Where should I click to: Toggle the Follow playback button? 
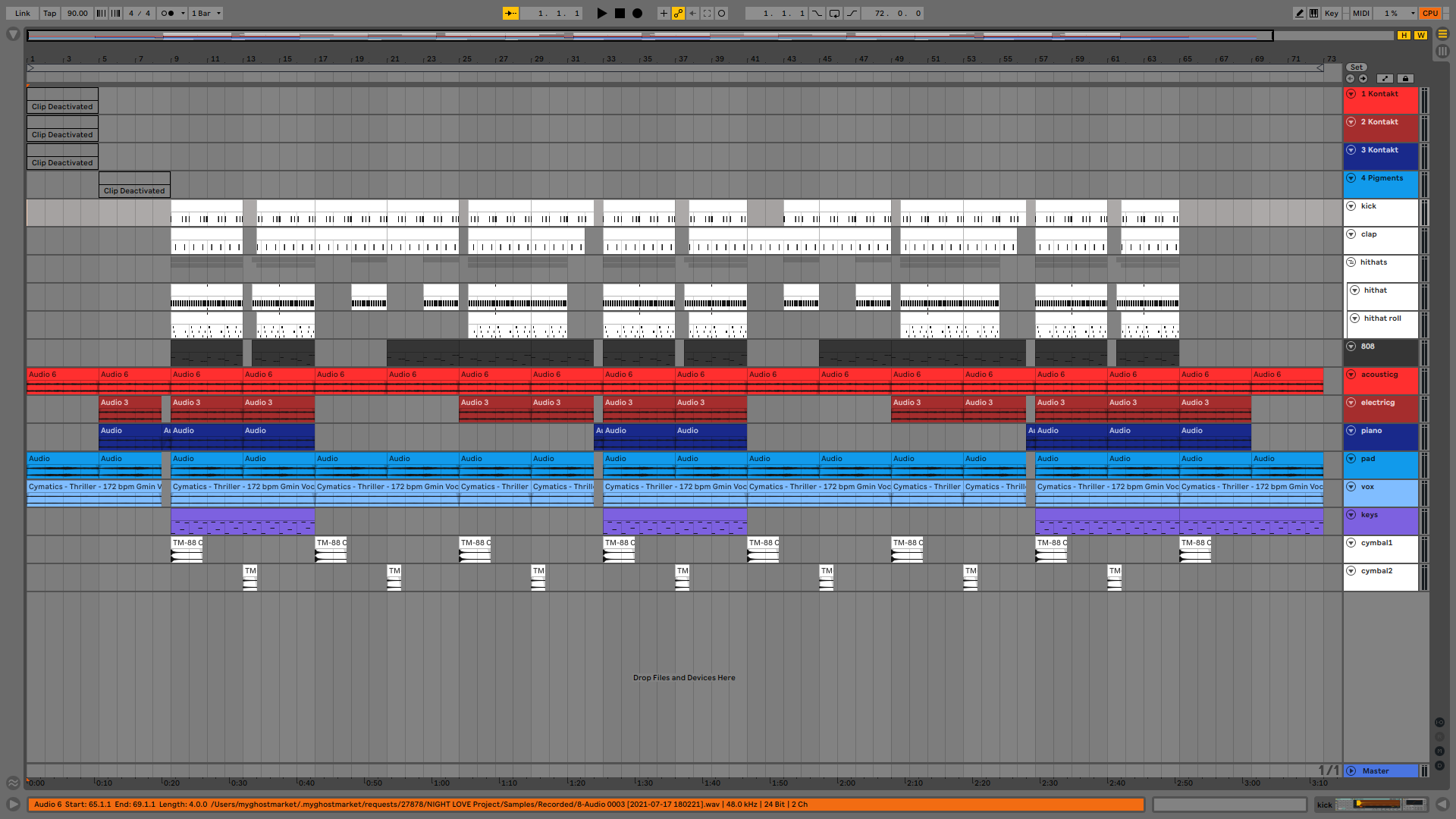[x=511, y=13]
